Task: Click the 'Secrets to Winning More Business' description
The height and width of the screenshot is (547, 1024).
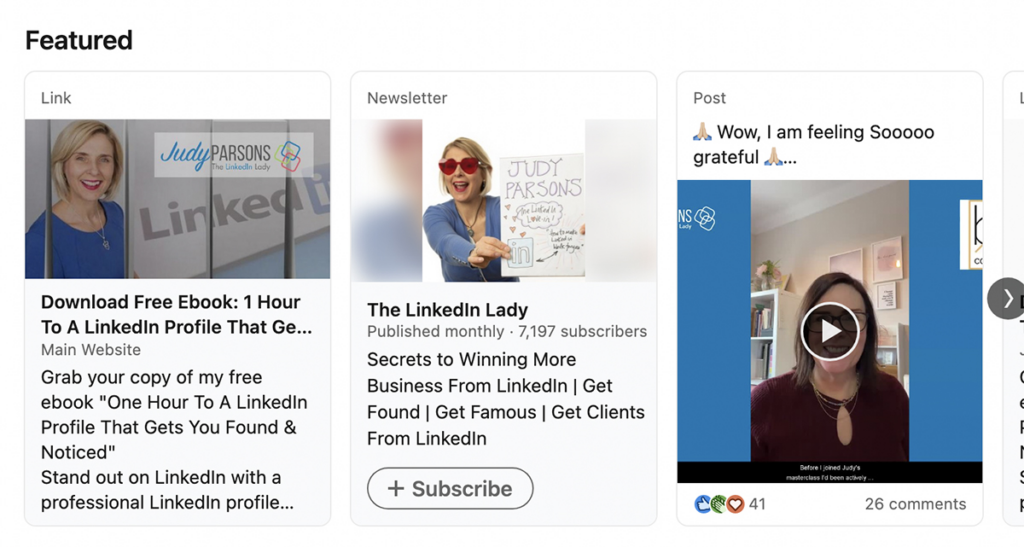Action: (505, 399)
